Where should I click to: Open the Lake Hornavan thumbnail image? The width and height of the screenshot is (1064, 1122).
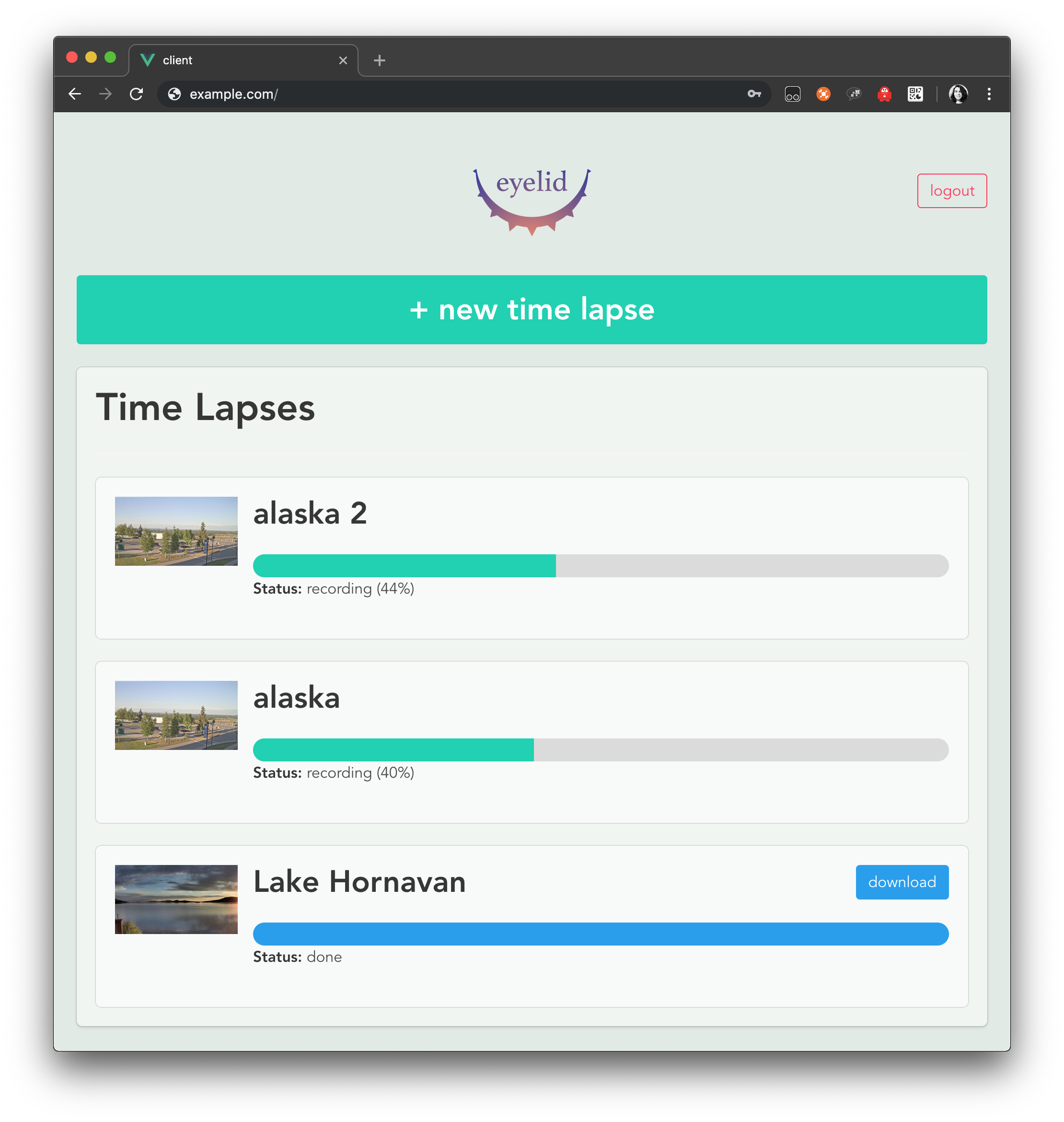pos(176,900)
